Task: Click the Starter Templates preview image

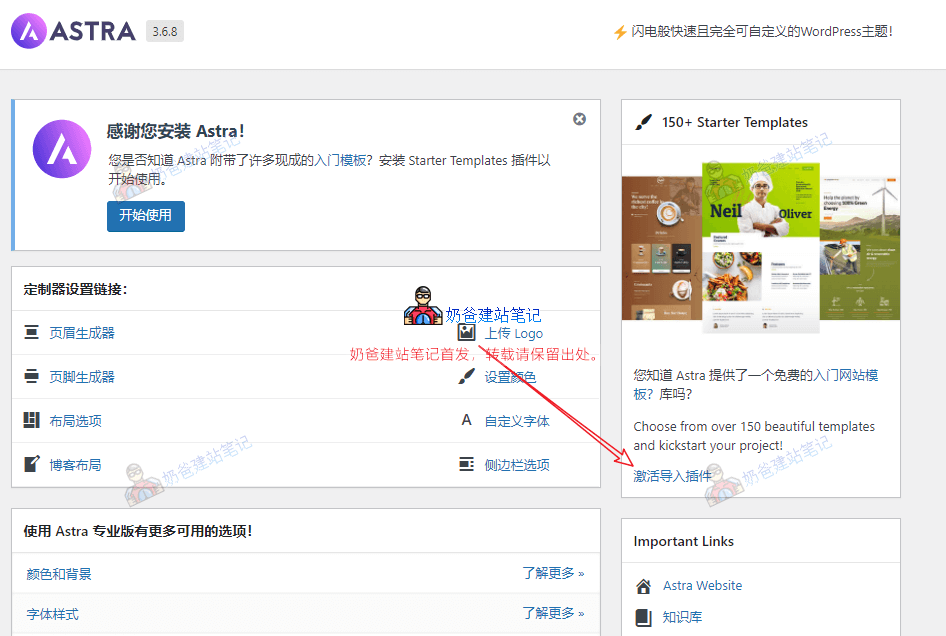Action: point(760,247)
